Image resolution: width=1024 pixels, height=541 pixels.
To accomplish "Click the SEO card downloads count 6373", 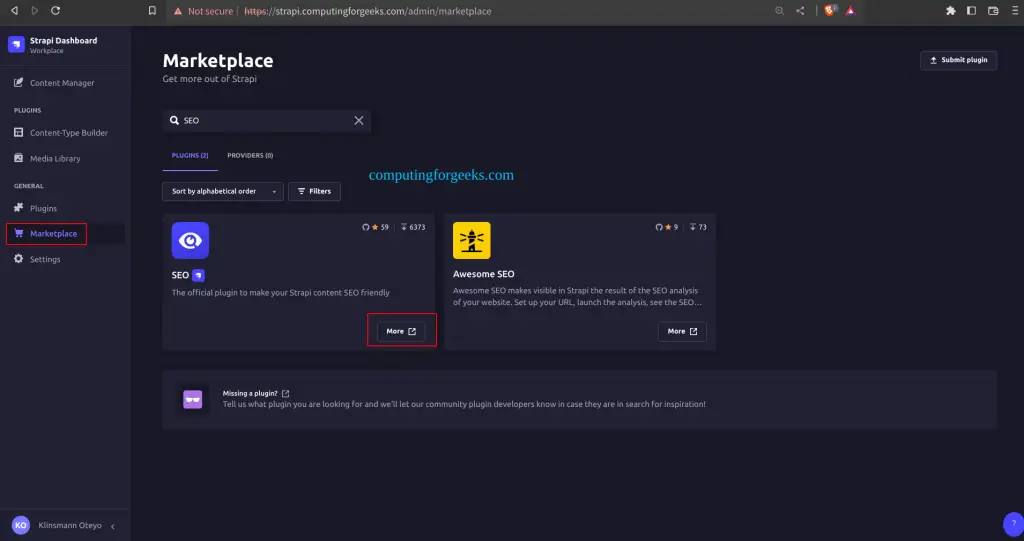I will click(413, 227).
